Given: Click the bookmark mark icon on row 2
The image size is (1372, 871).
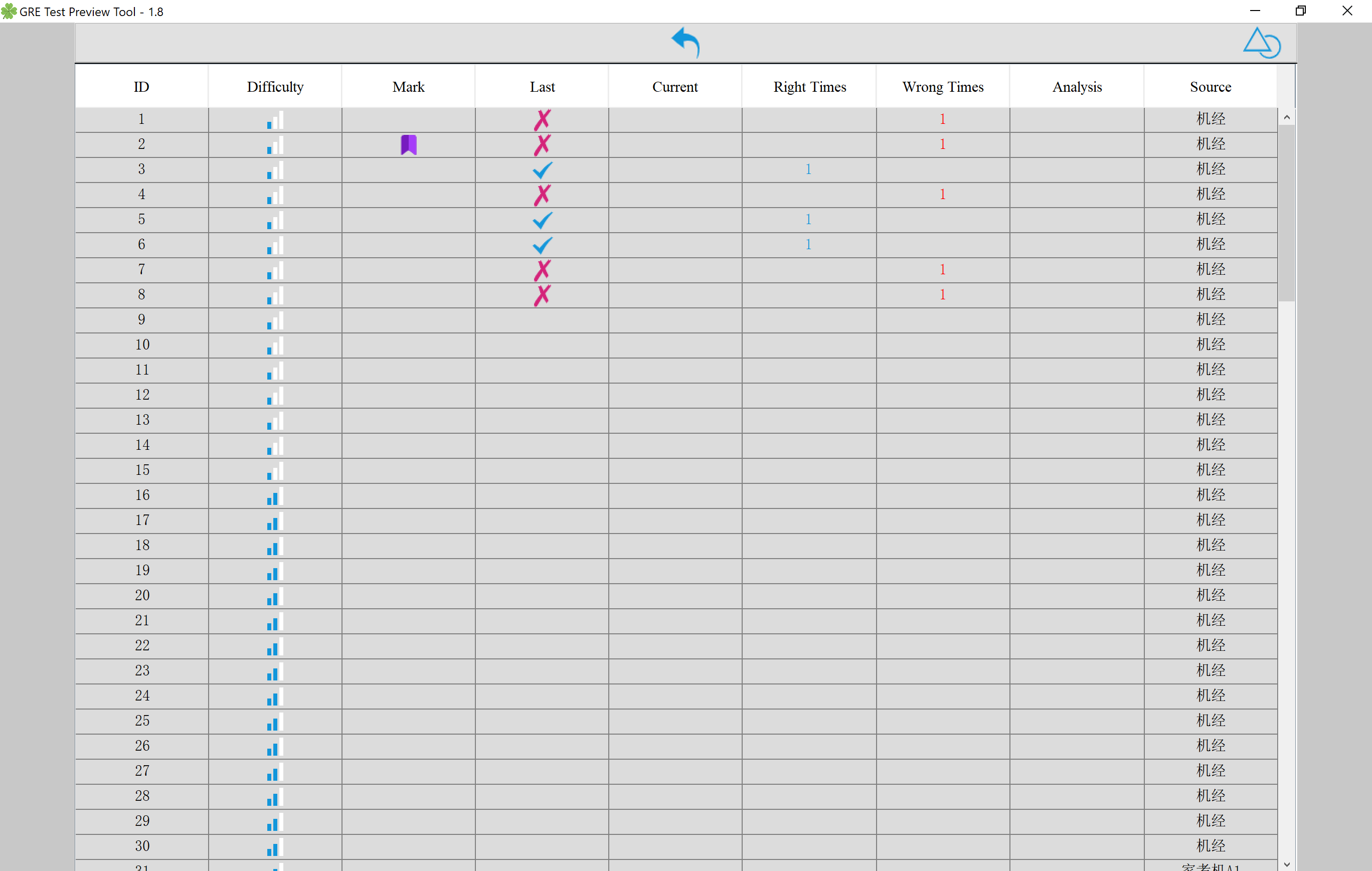Looking at the screenshot, I should [x=408, y=144].
